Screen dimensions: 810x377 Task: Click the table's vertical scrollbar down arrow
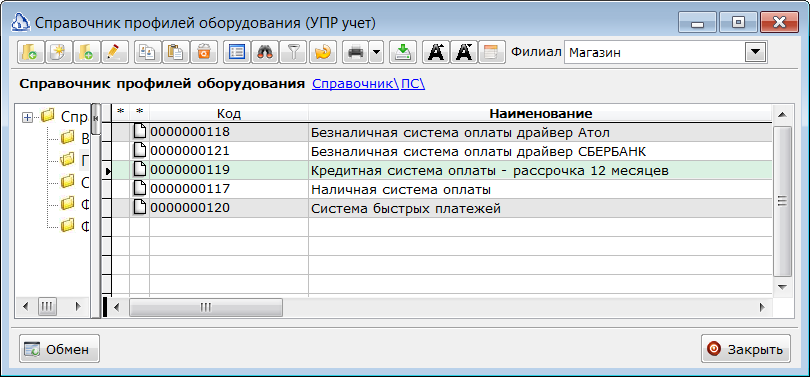(x=782, y=287)
